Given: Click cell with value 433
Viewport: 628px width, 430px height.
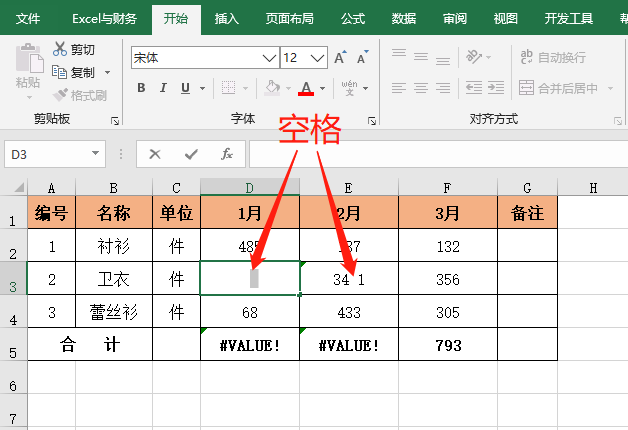Looking at the screenshot, I should (349, 311).
